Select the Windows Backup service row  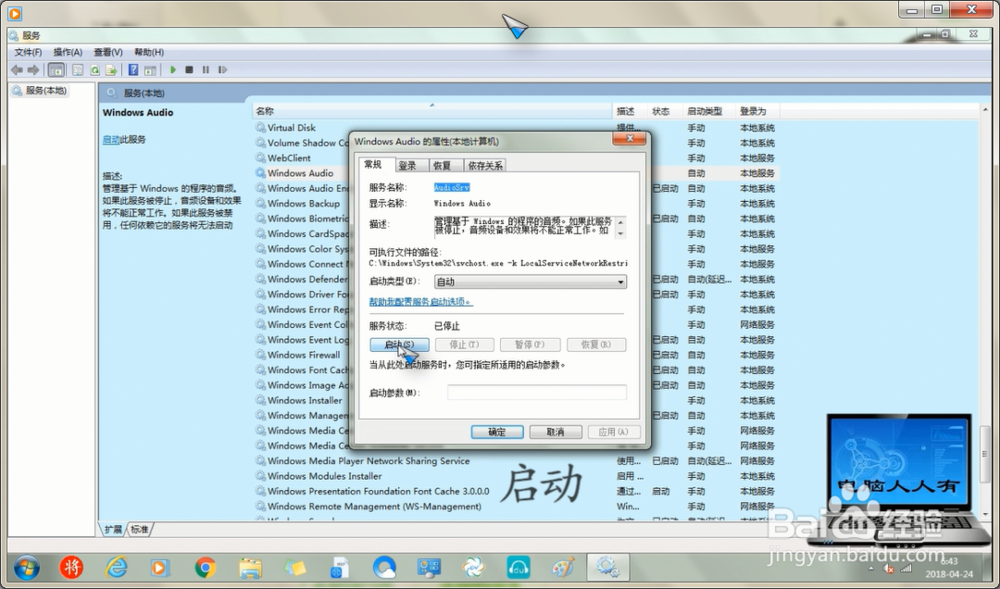tap(304, 203)
